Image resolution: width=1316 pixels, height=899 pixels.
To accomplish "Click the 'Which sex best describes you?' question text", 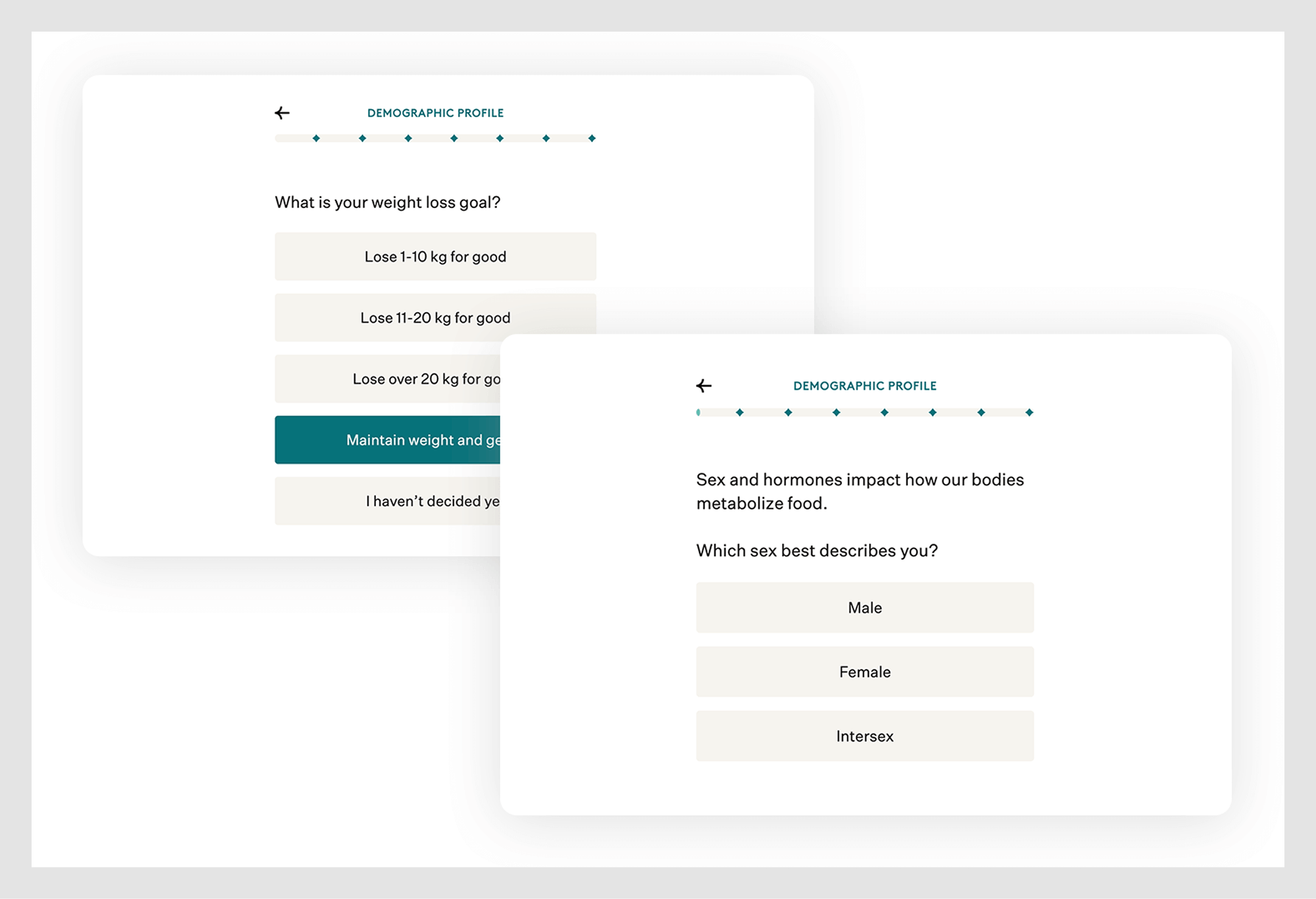I will tap(818, 550).
